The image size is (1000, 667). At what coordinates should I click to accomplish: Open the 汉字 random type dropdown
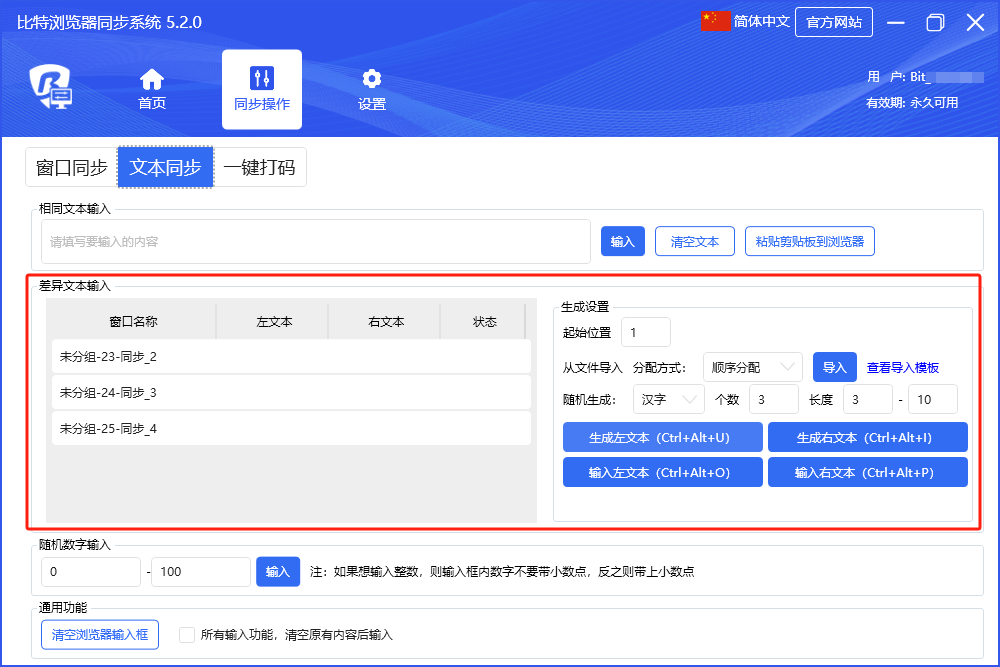click(x=668, y=399)
